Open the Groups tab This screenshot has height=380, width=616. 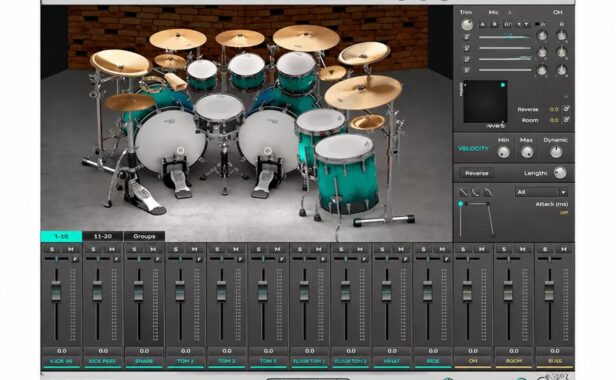(x=144, y=236)
